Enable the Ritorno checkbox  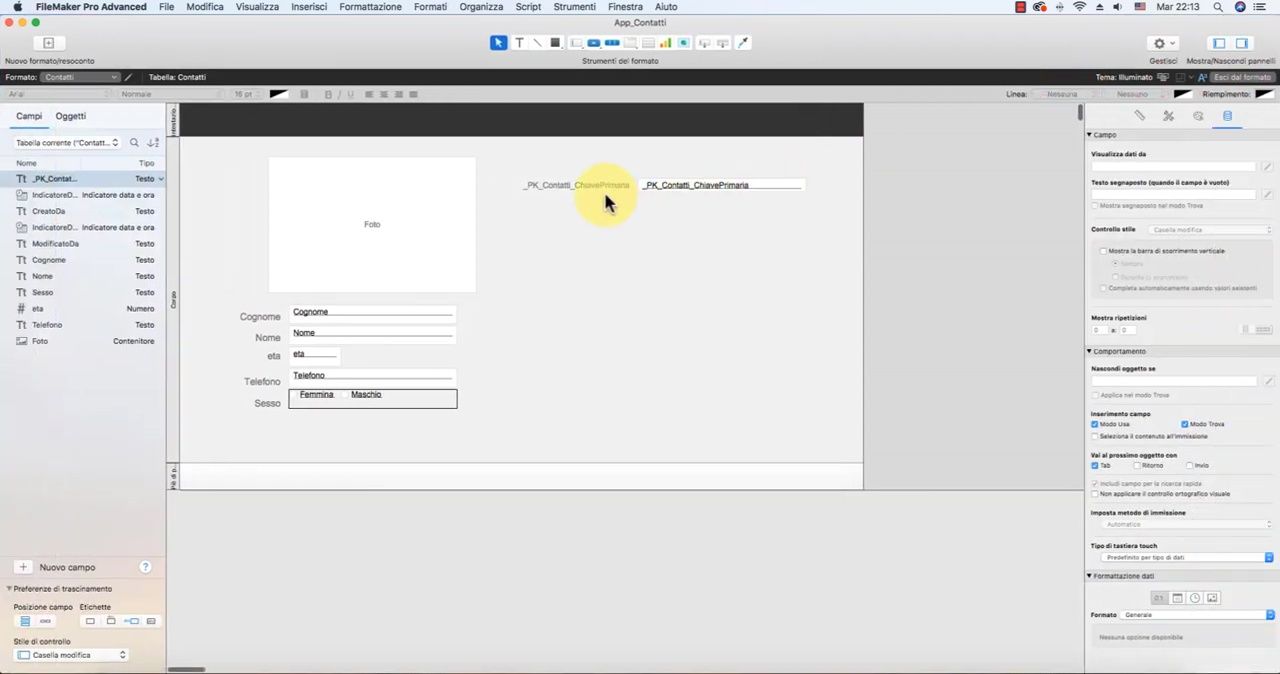click(1137, 465)
